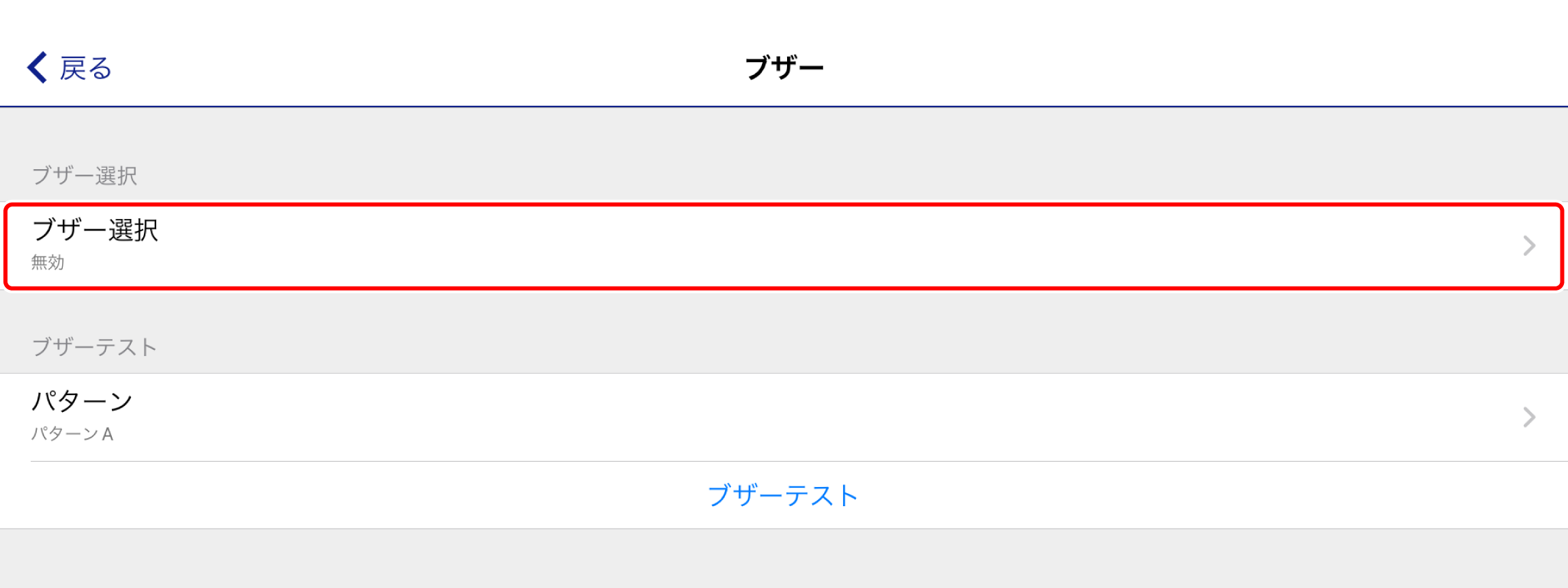The width and height of the screenshot is (1568, 588).
Task: Tap the disclosure arrow for the pattern setting
Action: pos(1531,417)
